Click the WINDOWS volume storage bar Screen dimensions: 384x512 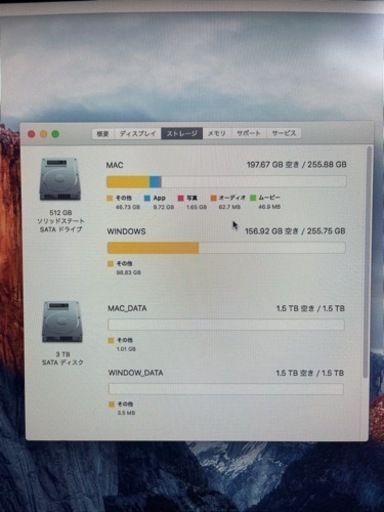pyautogui.click(x=226, y=248)
